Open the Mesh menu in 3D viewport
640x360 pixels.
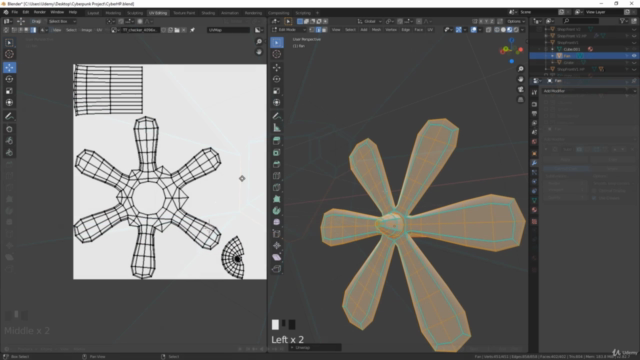[x=376, y=30]
